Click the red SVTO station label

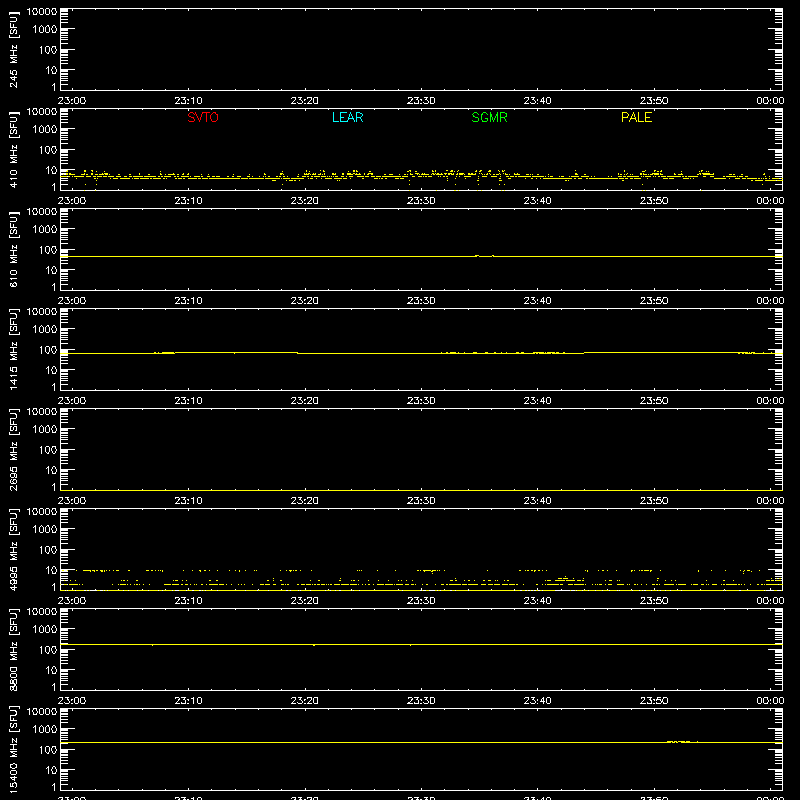coord(203,117)
